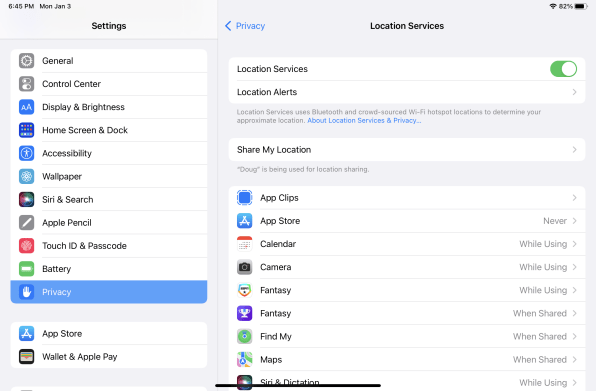Click the Find My app icon
596x391 pixels.
[244, 337]
